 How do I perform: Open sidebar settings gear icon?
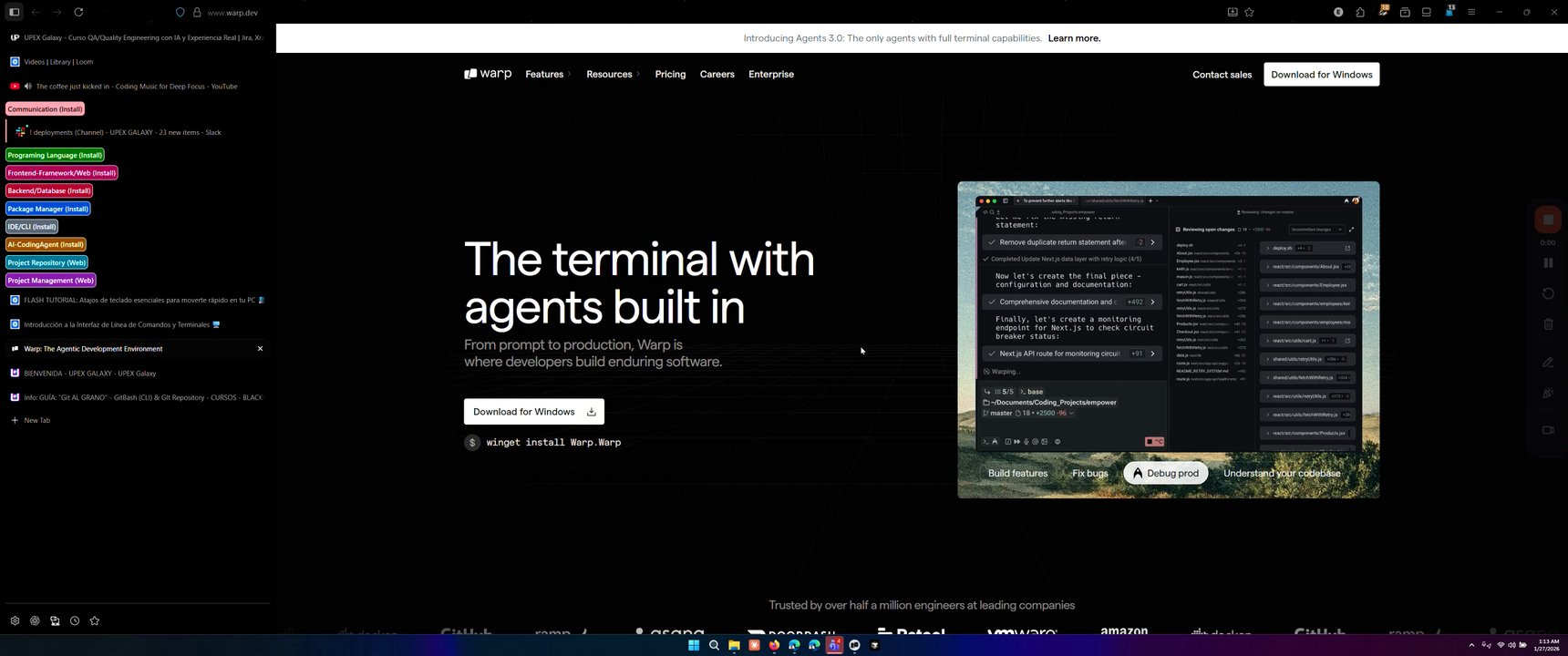click(x=15, y=620)
